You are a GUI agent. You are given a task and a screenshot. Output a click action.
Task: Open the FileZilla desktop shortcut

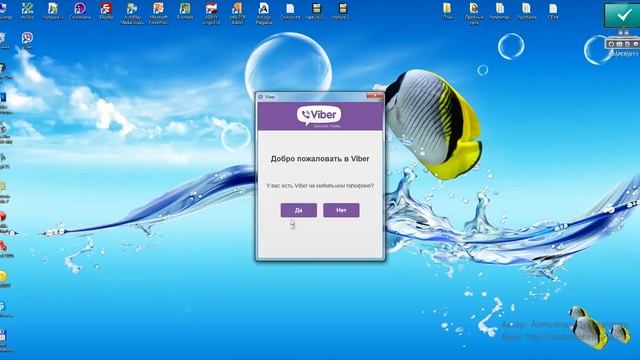(106, 11)
